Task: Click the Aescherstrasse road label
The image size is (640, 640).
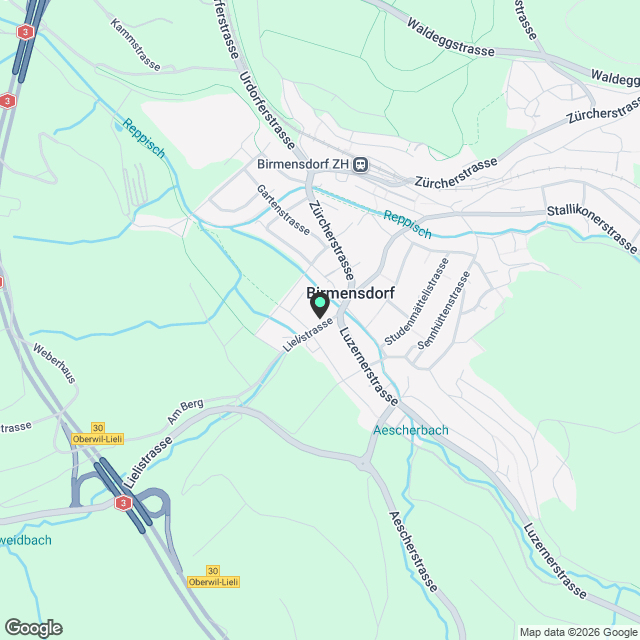Action: click(x=413, y=551)
